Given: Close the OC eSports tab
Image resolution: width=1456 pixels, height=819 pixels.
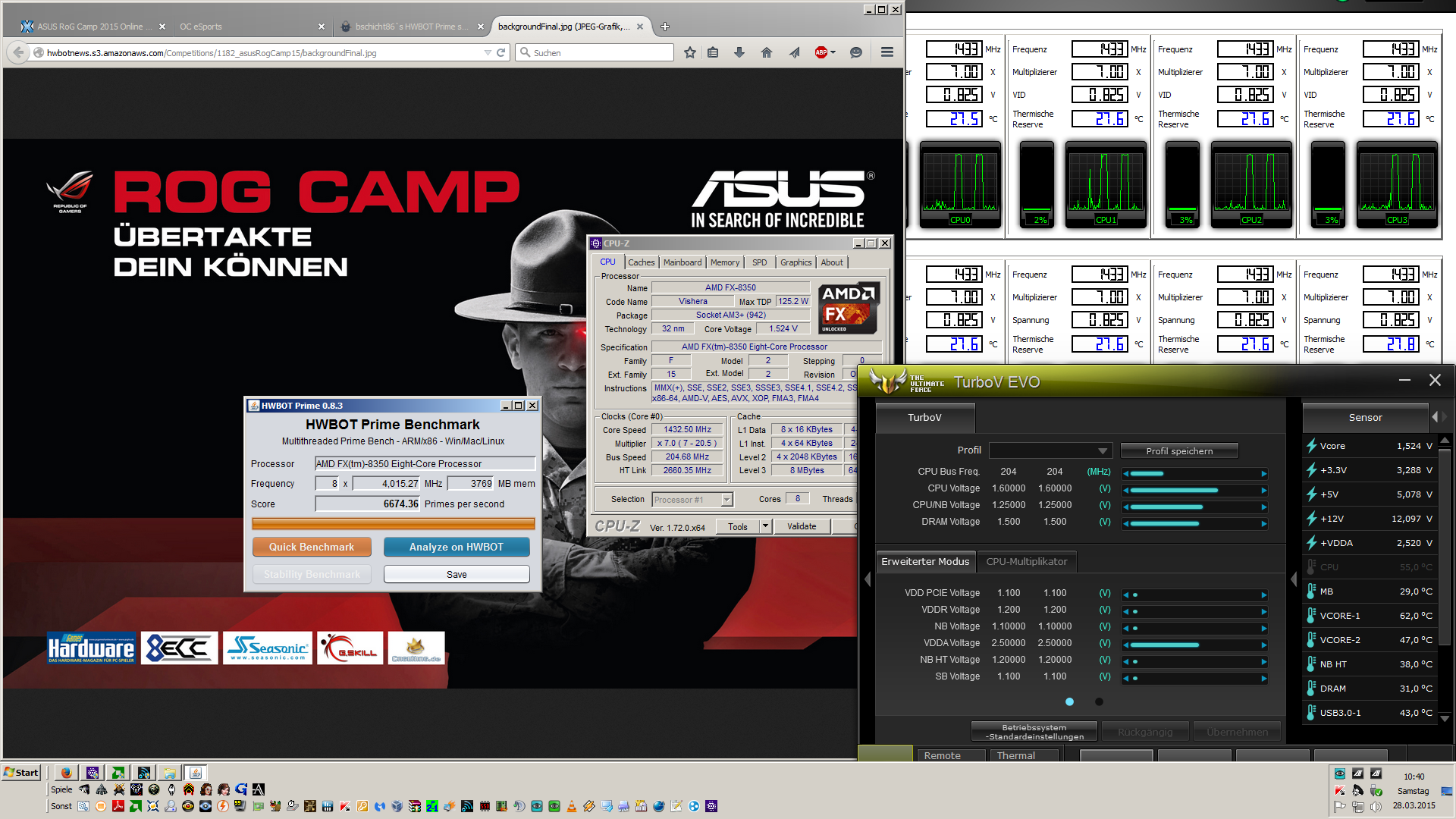Looking at the screenshot, I should [x=322, y=27].
